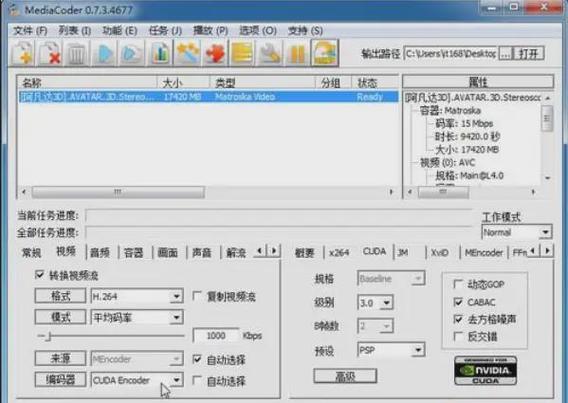Toggle the 去方格噪声 checkbox
Screen dimensions: 568x403
coord(458,319)
